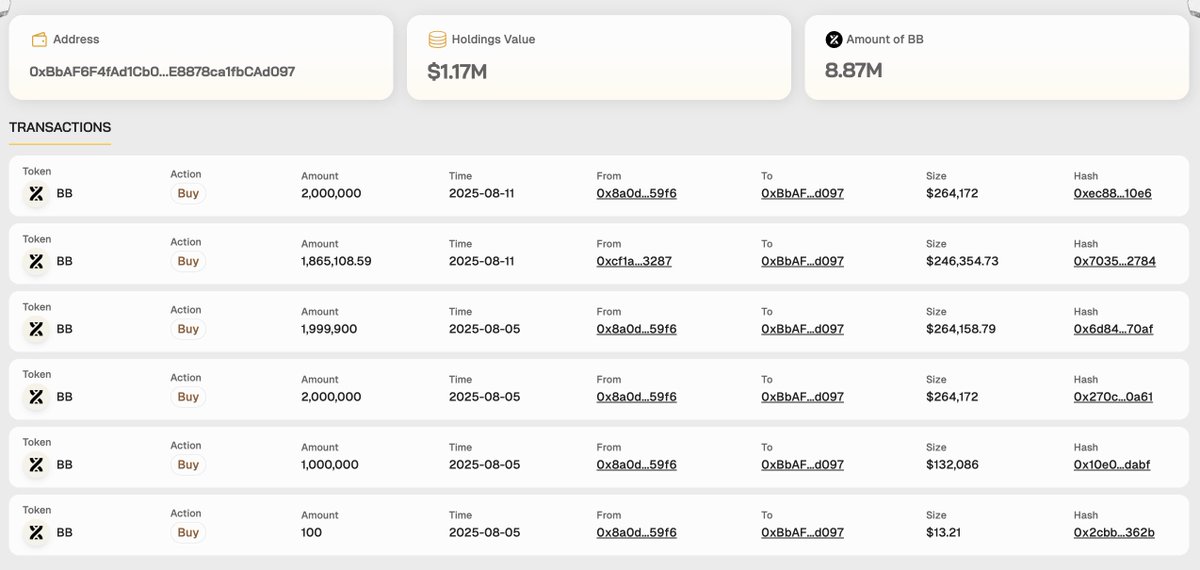Screen dimensions: 1200x570
Task: Click Buy badge in the first transaction row
Action: tap(188, 194)
